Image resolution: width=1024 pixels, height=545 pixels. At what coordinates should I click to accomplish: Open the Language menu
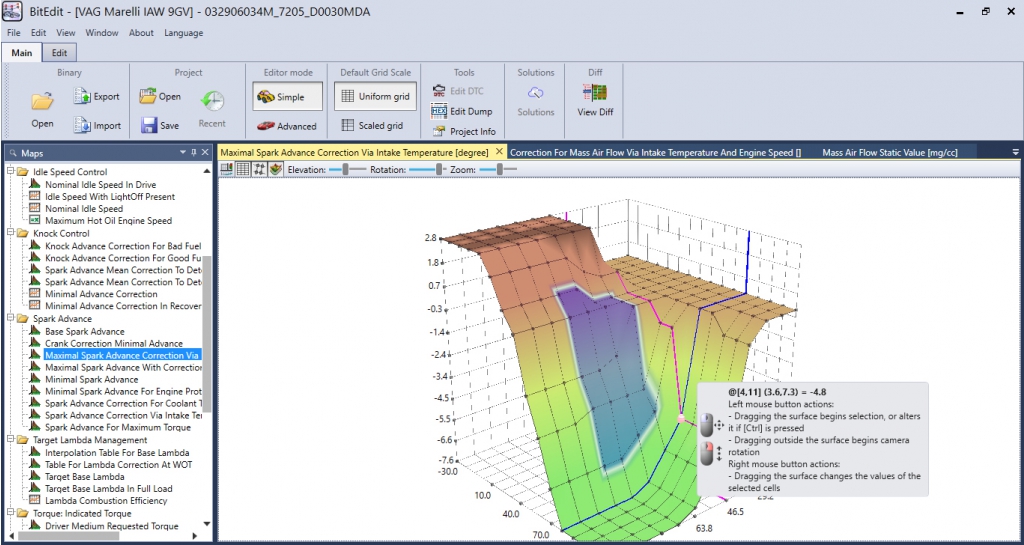tap(184, 33)
